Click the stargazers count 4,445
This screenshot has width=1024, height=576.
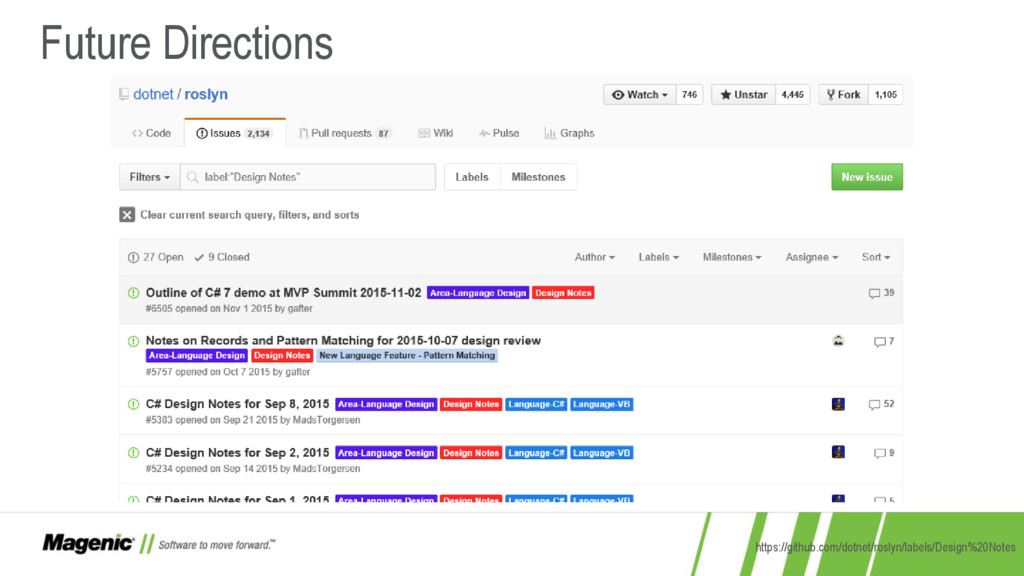coord(792,95)
